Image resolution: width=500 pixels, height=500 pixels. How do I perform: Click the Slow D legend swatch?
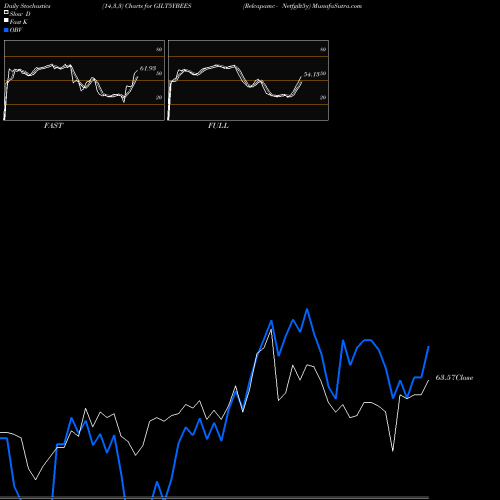(x=6, y=13)
